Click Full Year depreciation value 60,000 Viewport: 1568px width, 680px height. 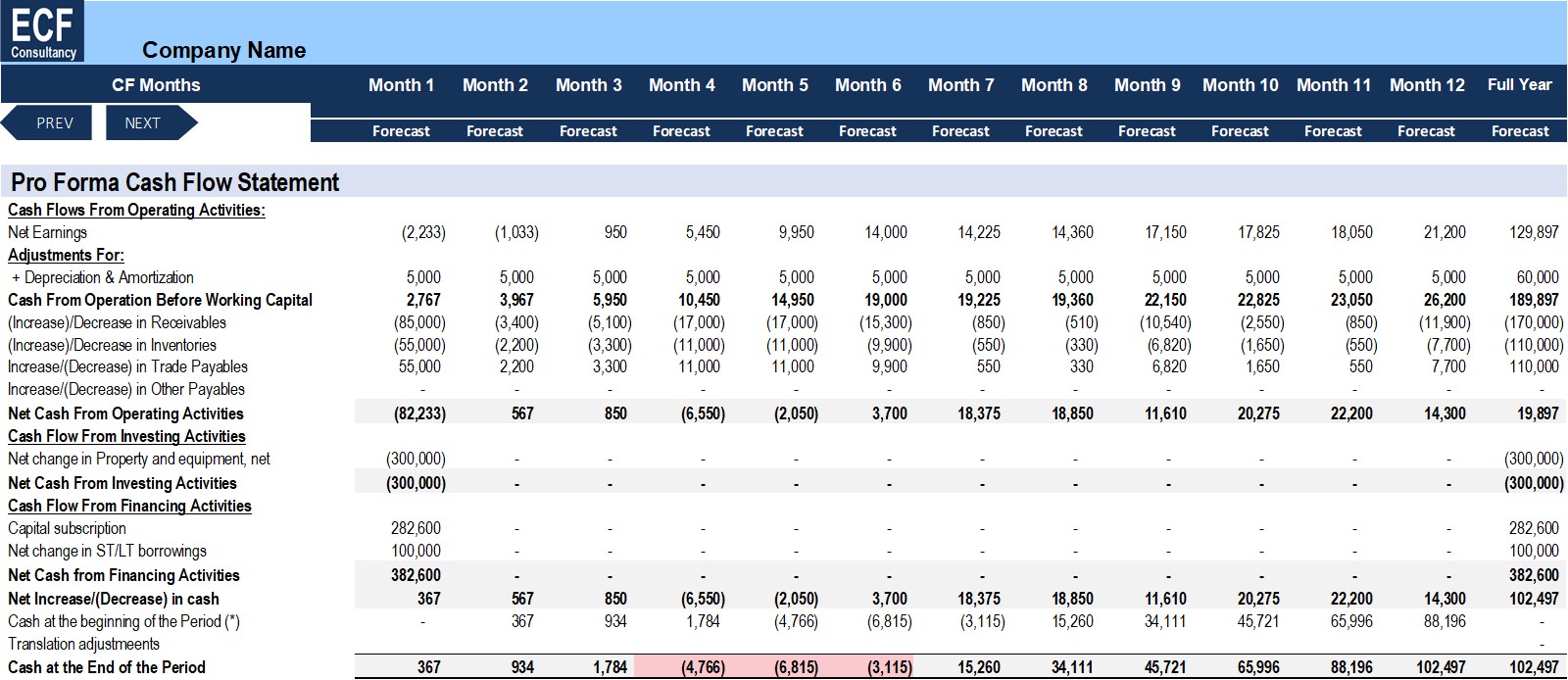pyautogui.click(x=1538, y=277)
